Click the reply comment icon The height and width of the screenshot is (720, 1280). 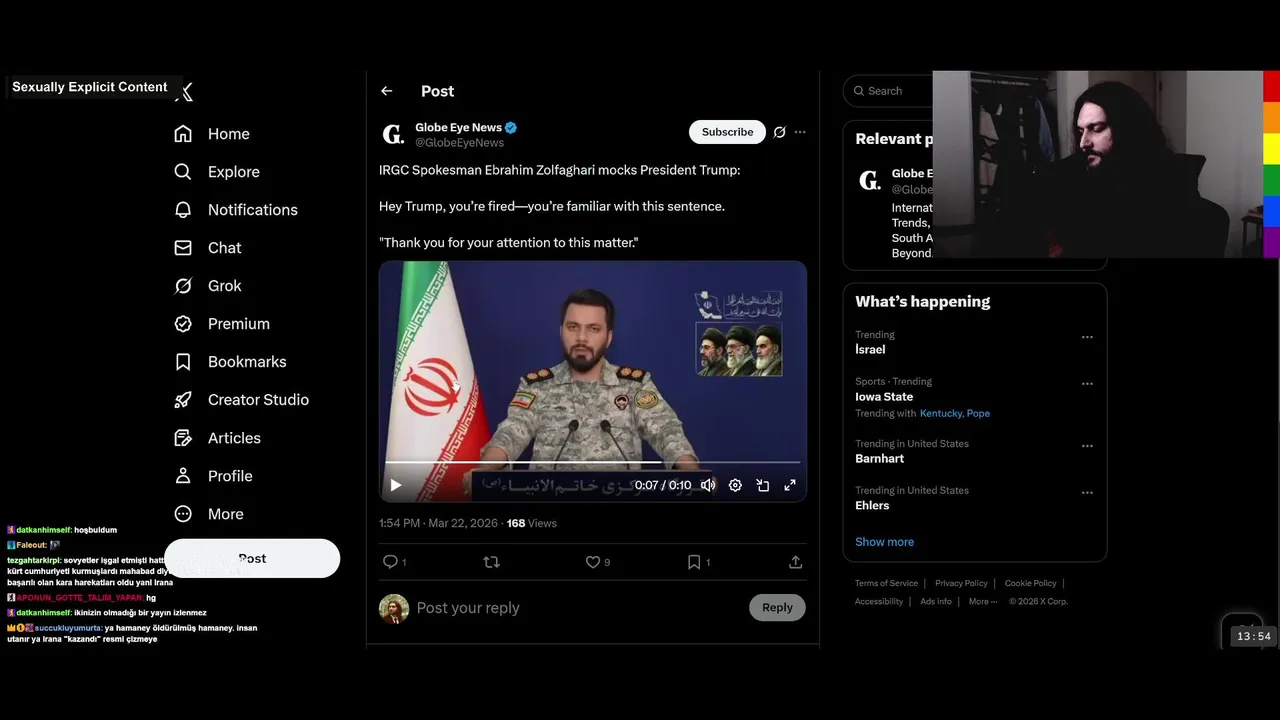[x=391, y=562]
